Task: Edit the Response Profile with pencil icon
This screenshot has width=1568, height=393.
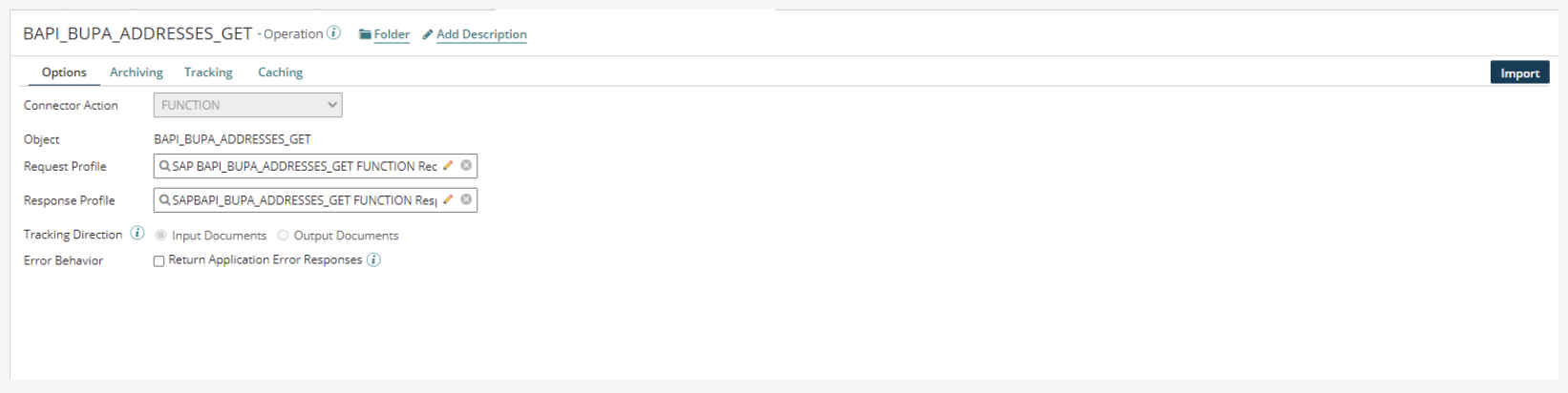Action: [448, 200]
